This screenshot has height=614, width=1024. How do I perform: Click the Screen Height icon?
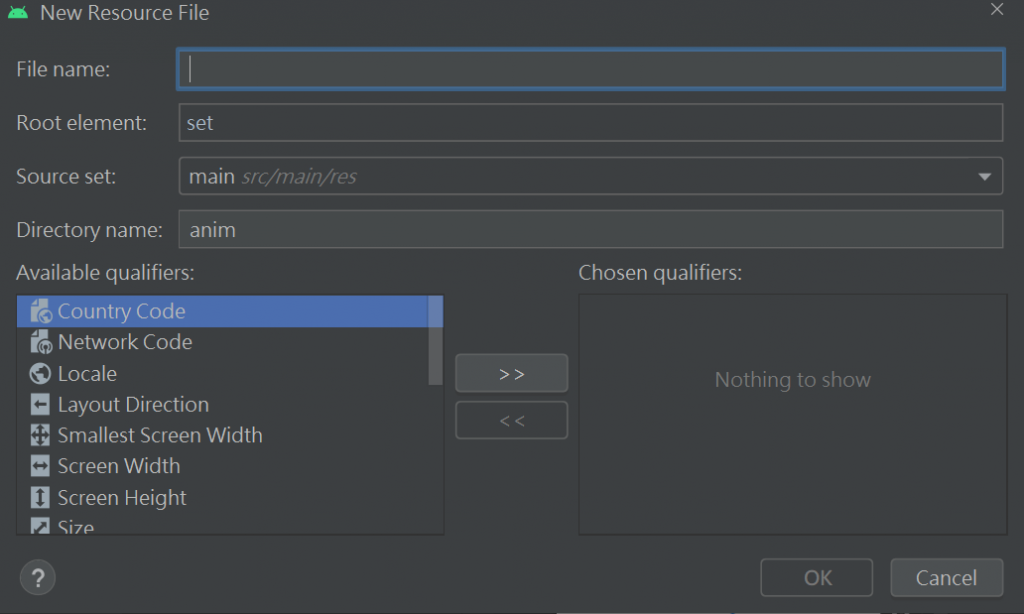(40, 498)
